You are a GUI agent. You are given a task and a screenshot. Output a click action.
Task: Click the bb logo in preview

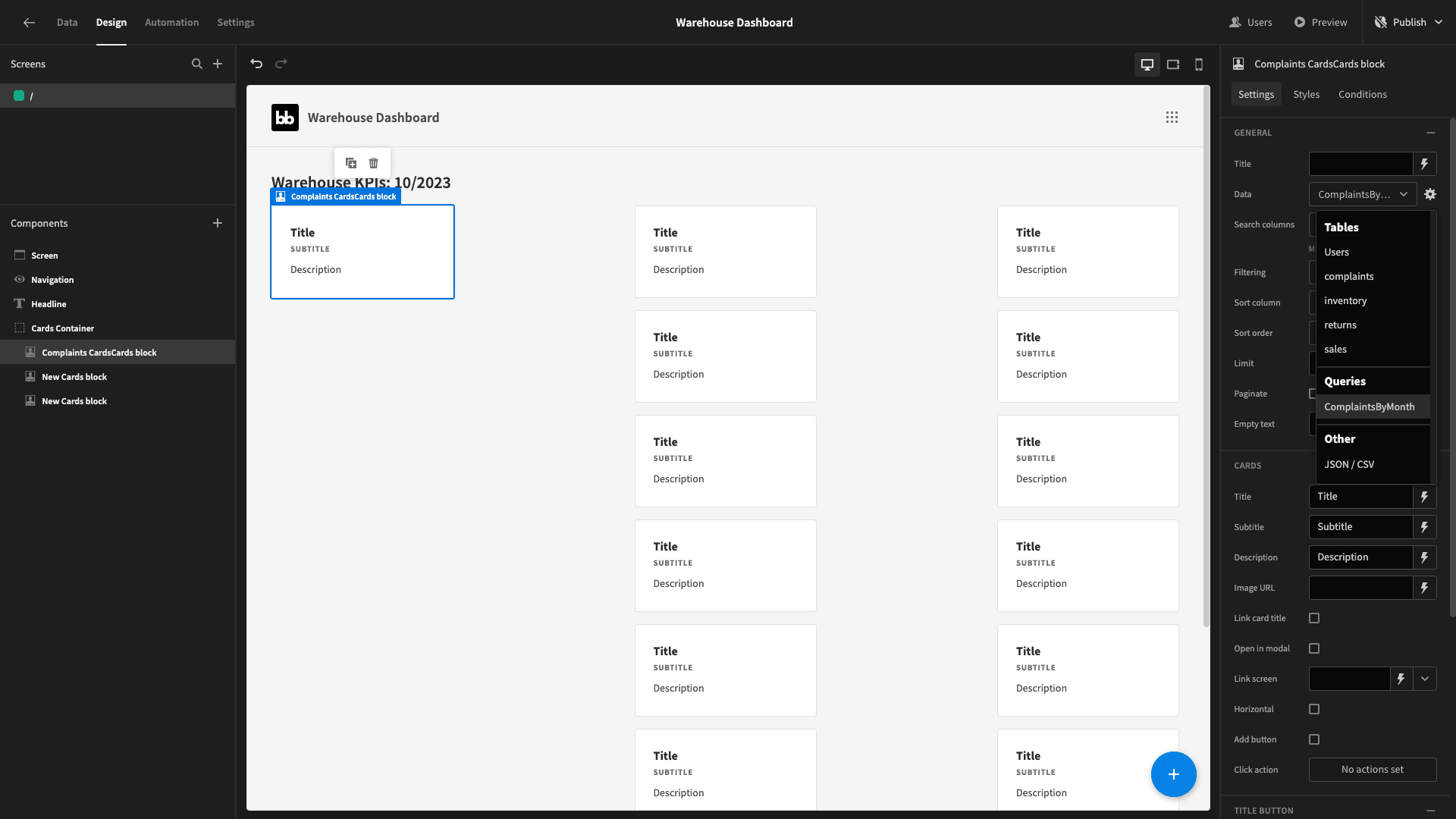pyautogui.click(x=285, y=118)
